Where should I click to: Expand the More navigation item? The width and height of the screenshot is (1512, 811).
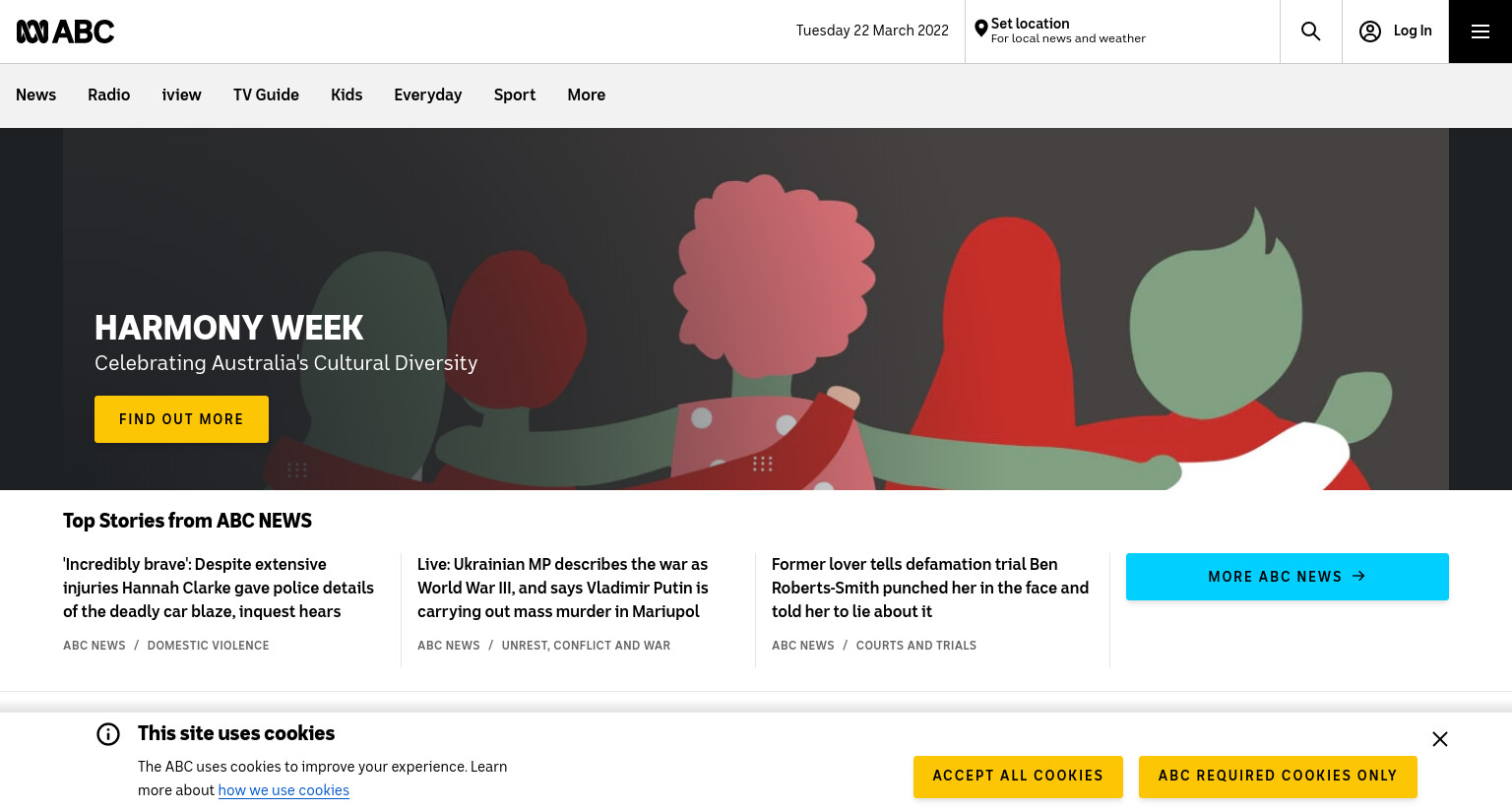(x=586, y=95)
